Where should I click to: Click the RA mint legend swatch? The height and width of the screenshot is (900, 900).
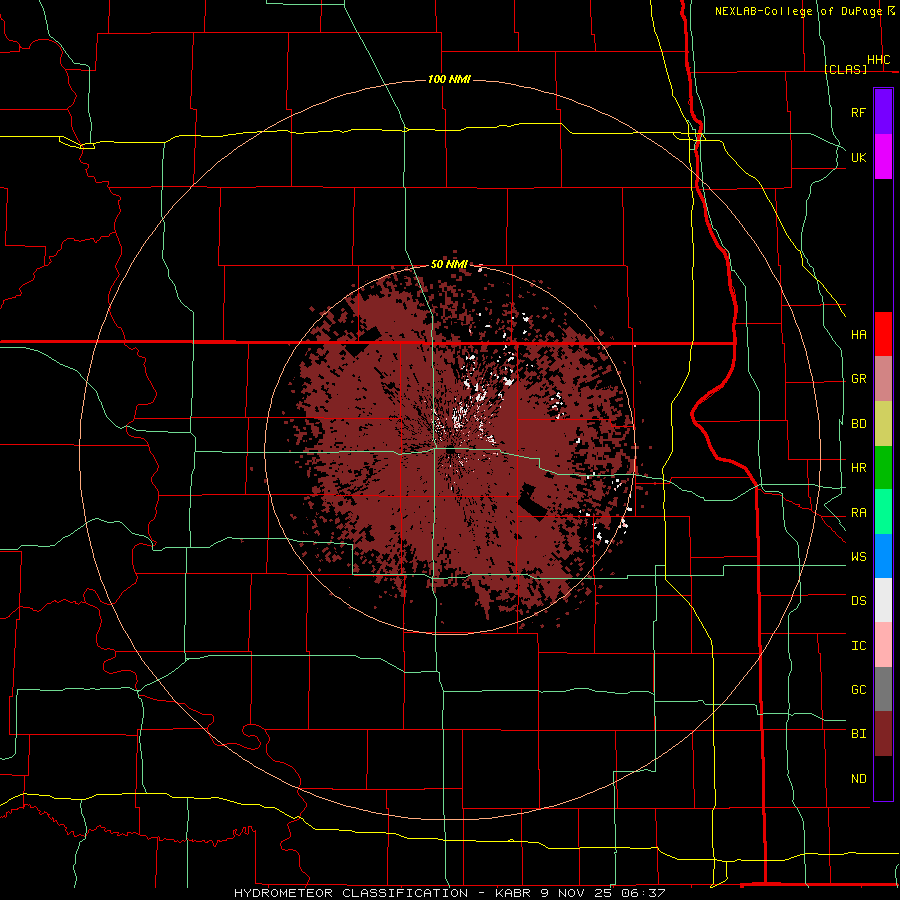pyautogui.click(x=883, y=512)
